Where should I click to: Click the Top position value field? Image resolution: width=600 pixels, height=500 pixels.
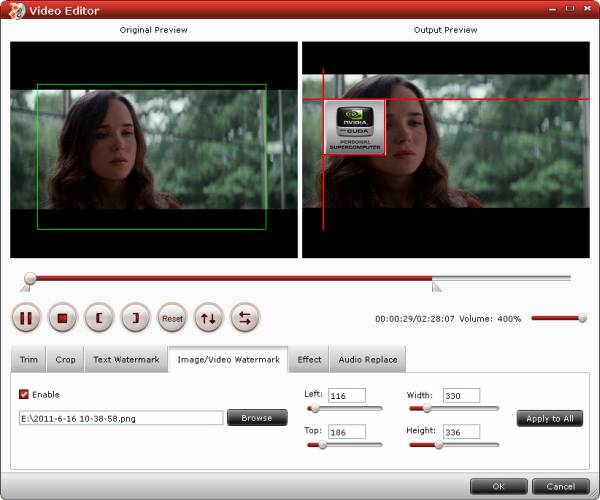coord(347,432)
